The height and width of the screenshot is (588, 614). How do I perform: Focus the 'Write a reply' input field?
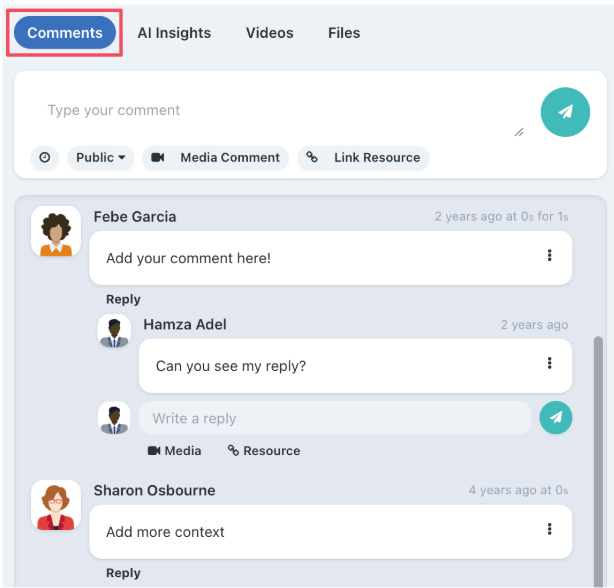coord(334,418)
